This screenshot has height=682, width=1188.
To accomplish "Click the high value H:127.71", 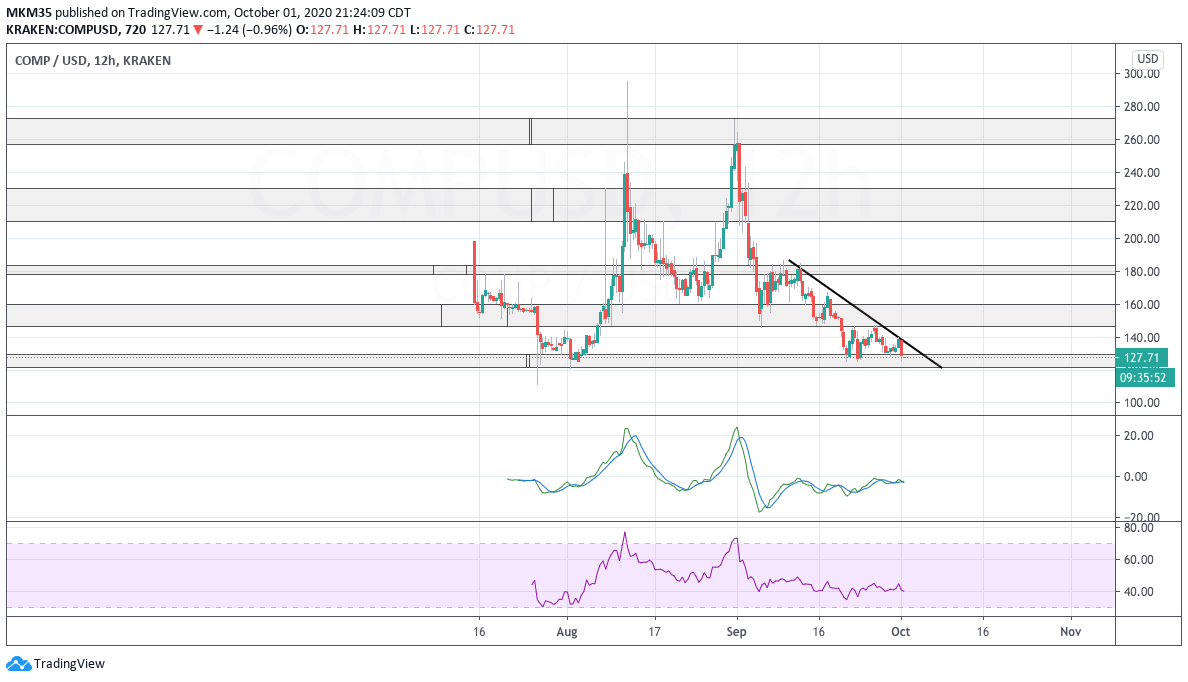I will (x=379, y=30).
